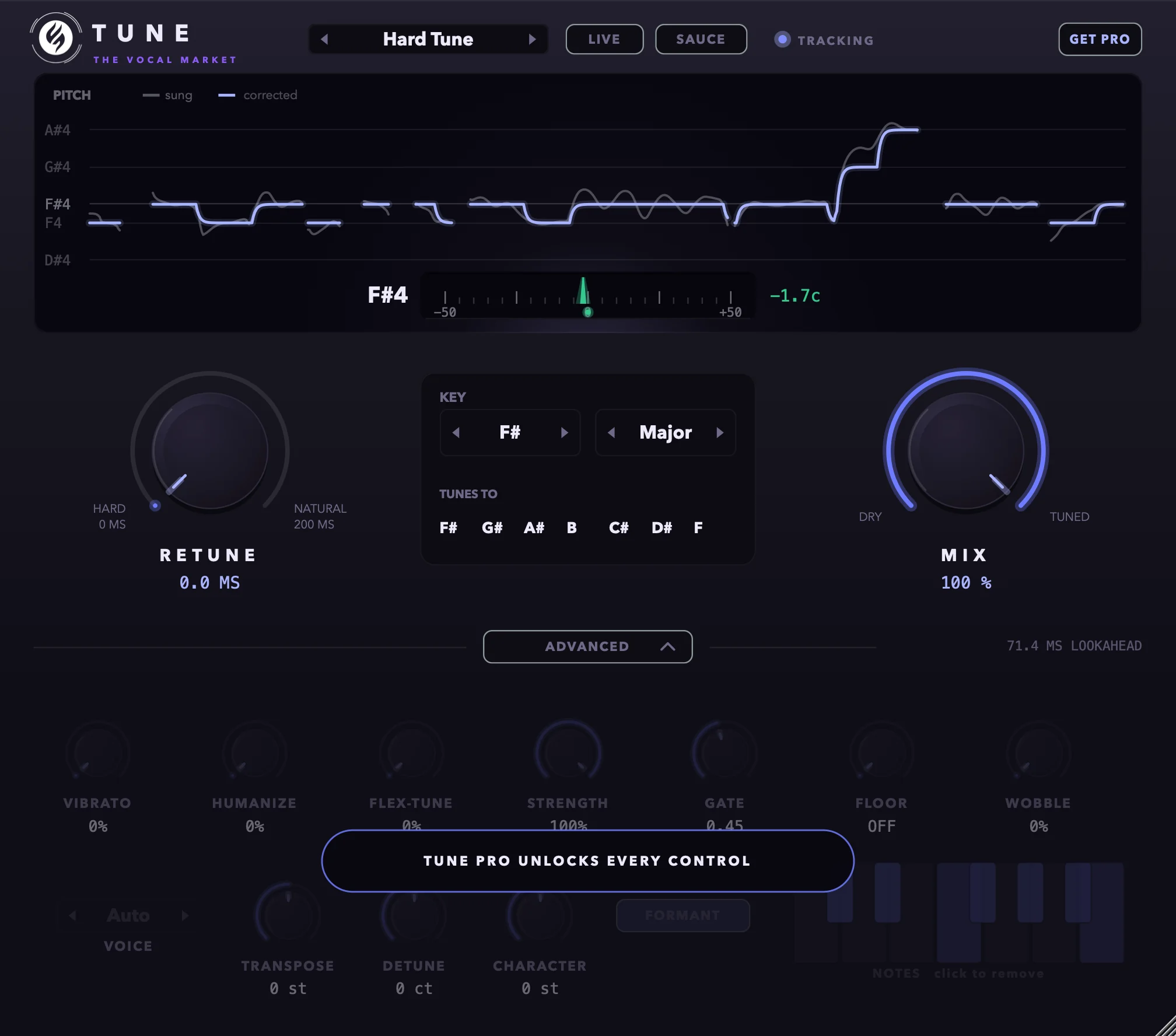Go to next preset with right arrow
Viewport: 1176px width, 1036px height.
[532, 39]
